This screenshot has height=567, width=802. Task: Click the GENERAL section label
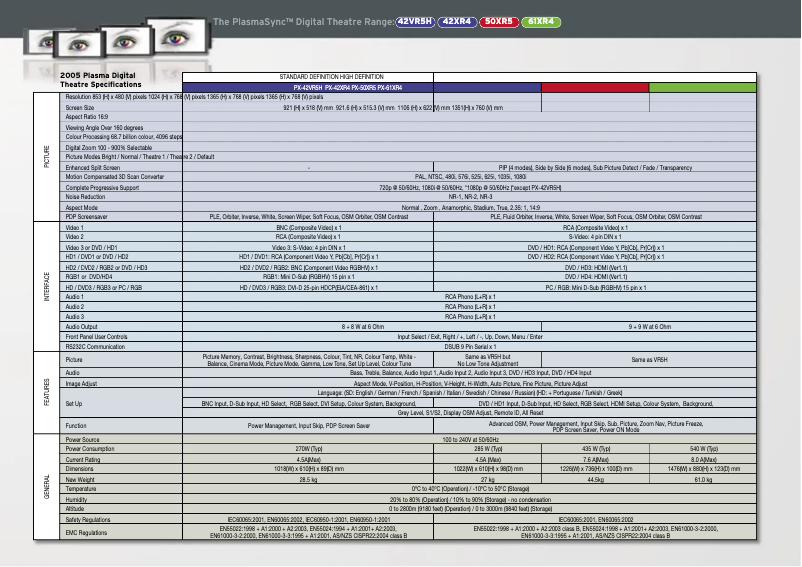(47, 487)
